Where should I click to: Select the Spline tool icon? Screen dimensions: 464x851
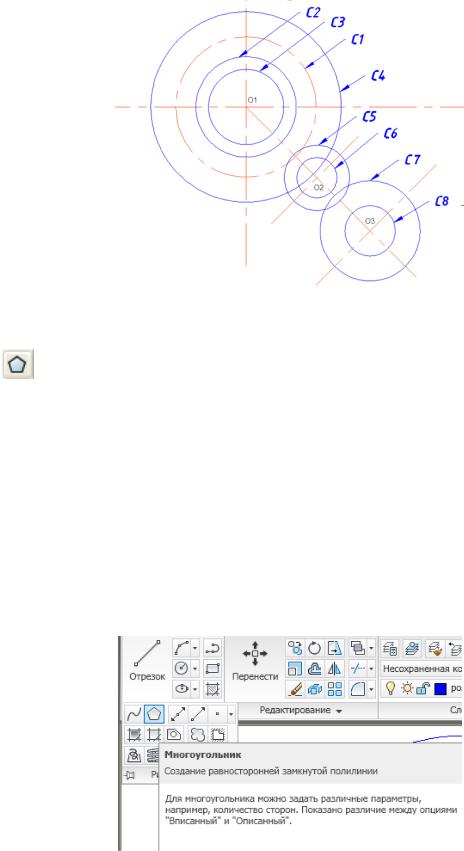coord(134,714)
